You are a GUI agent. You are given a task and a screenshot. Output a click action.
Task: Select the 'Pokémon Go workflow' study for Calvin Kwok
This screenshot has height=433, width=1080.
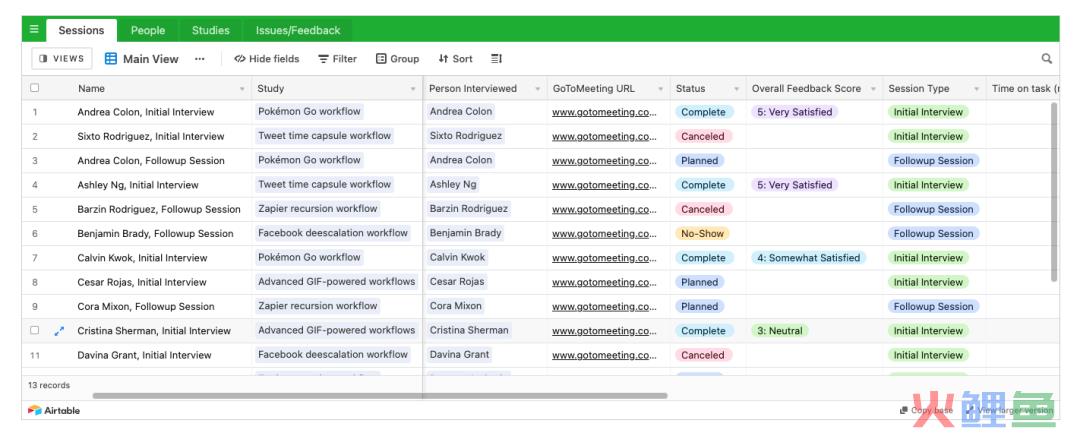309,257
